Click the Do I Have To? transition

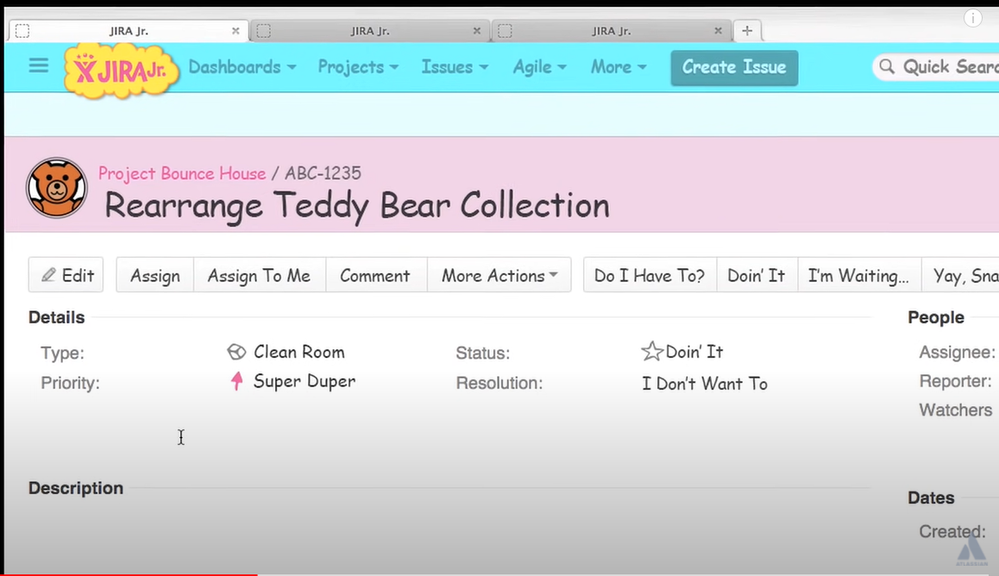[x=649, y=275]
